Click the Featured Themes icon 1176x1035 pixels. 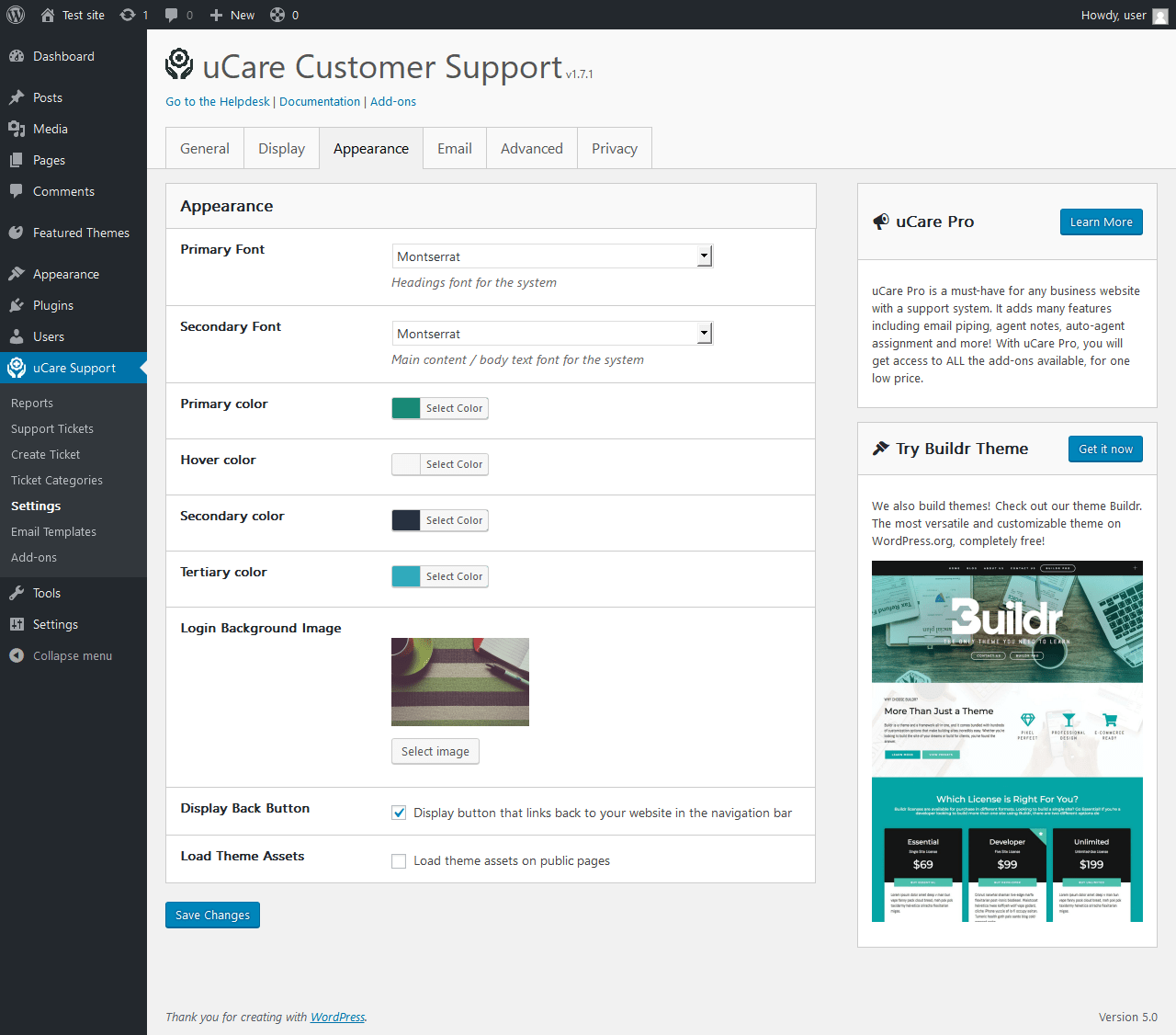point(17,233)
